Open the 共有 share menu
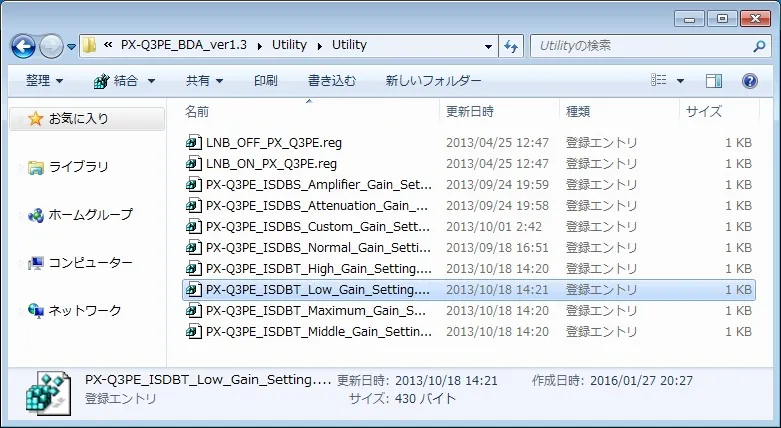 [204, 81]
